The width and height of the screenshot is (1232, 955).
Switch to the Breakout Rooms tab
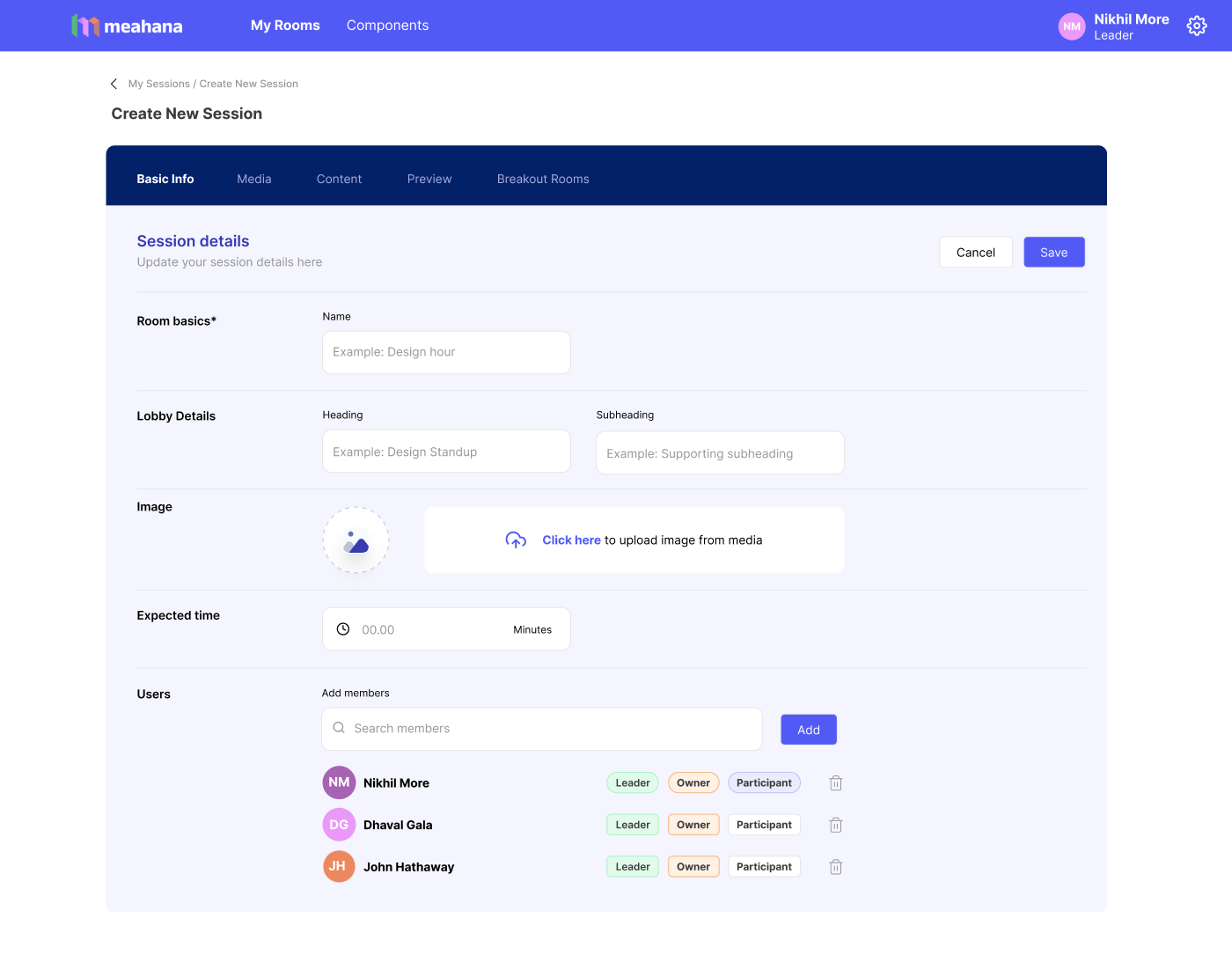coord(543,179)
